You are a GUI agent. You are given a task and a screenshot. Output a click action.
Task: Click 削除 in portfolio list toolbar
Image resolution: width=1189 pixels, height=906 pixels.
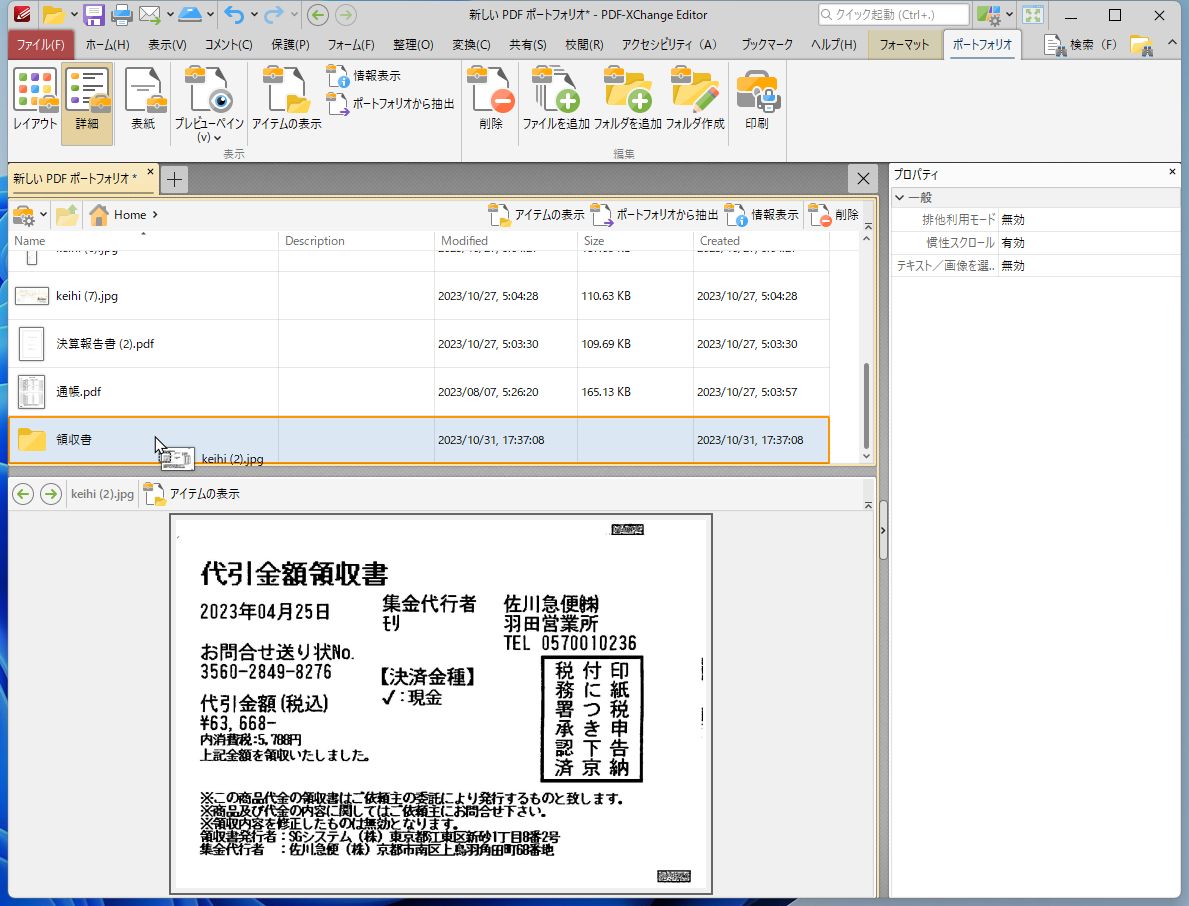coord(833,215)
